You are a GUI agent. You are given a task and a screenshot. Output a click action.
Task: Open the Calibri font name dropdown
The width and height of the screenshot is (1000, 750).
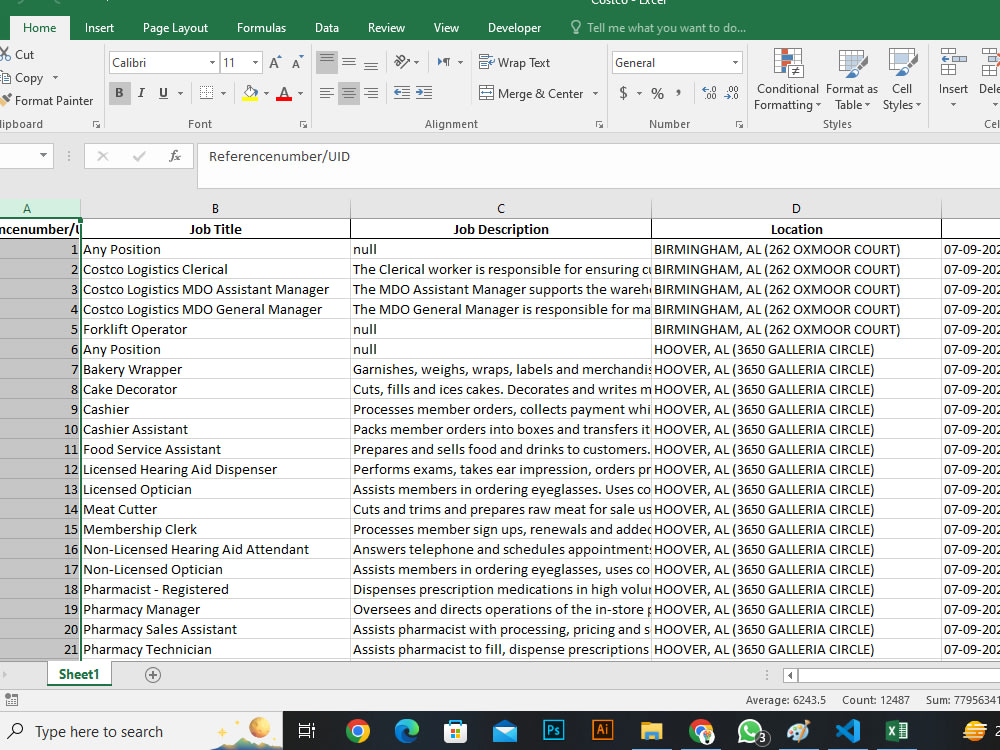pos(210,62)
